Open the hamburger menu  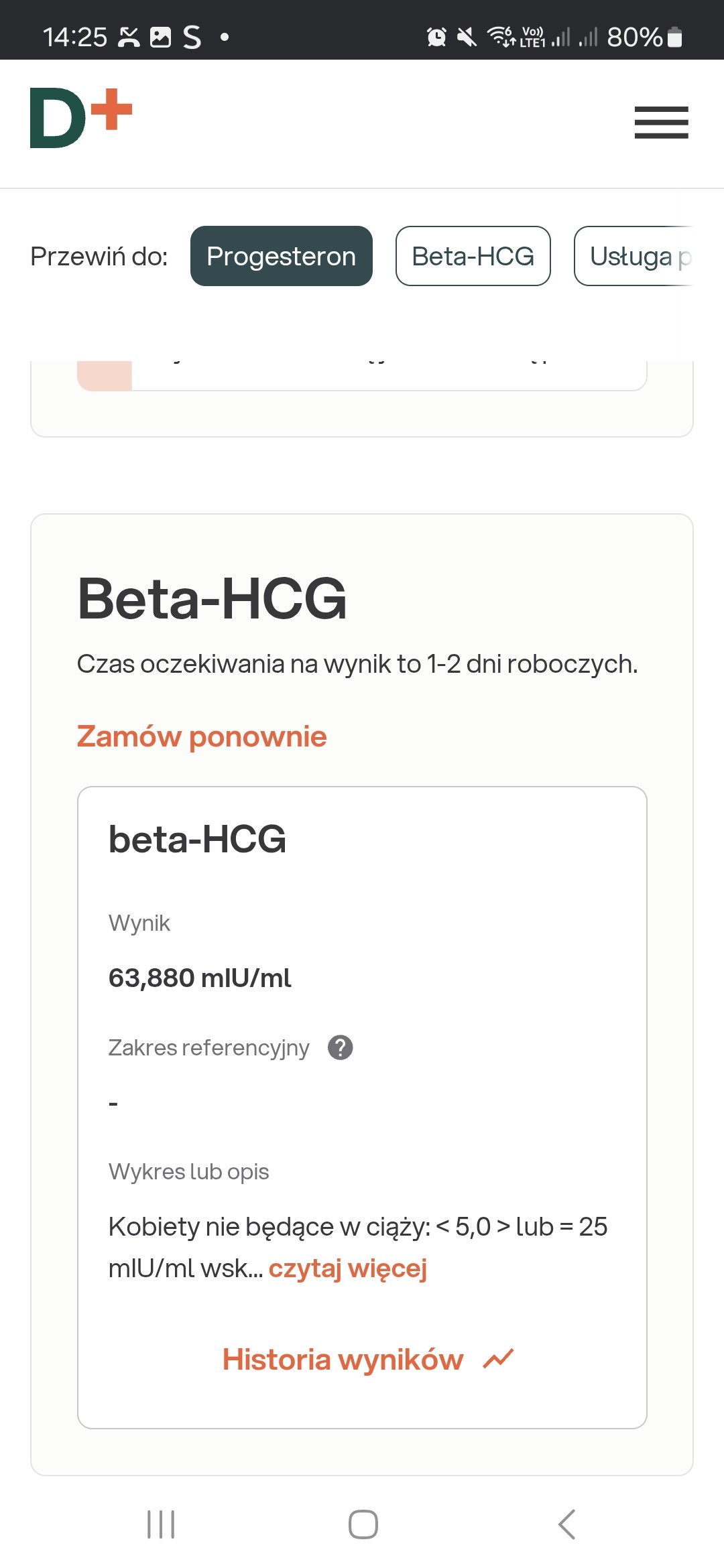pos(661,123)
